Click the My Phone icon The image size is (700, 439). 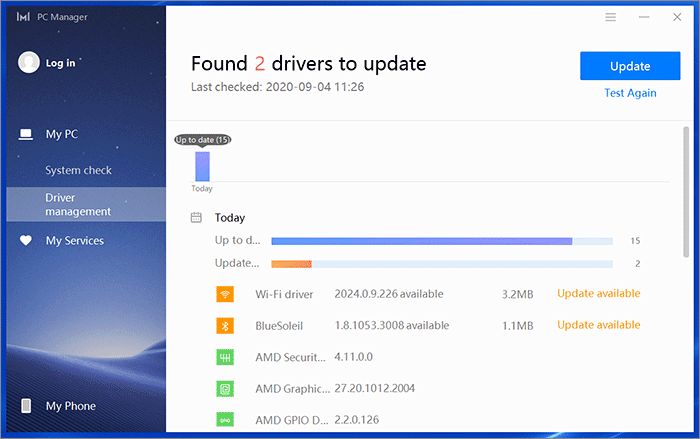pyautogui.click(x=26, y=406)
